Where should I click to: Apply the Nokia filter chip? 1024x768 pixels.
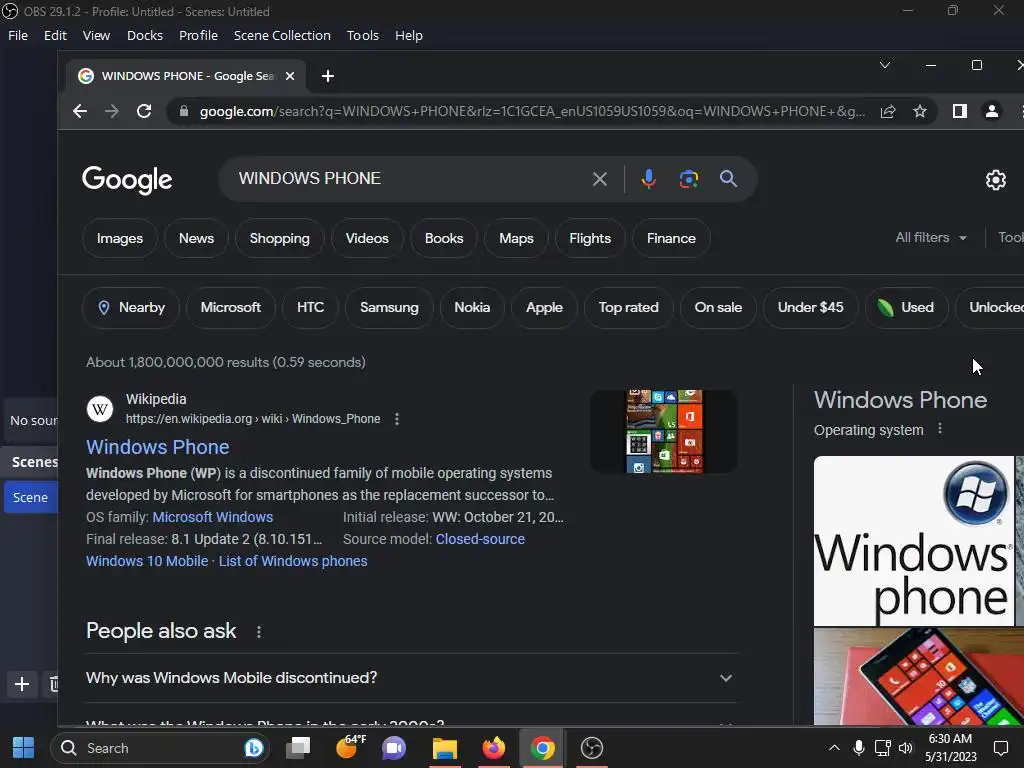tap(472, 308)
